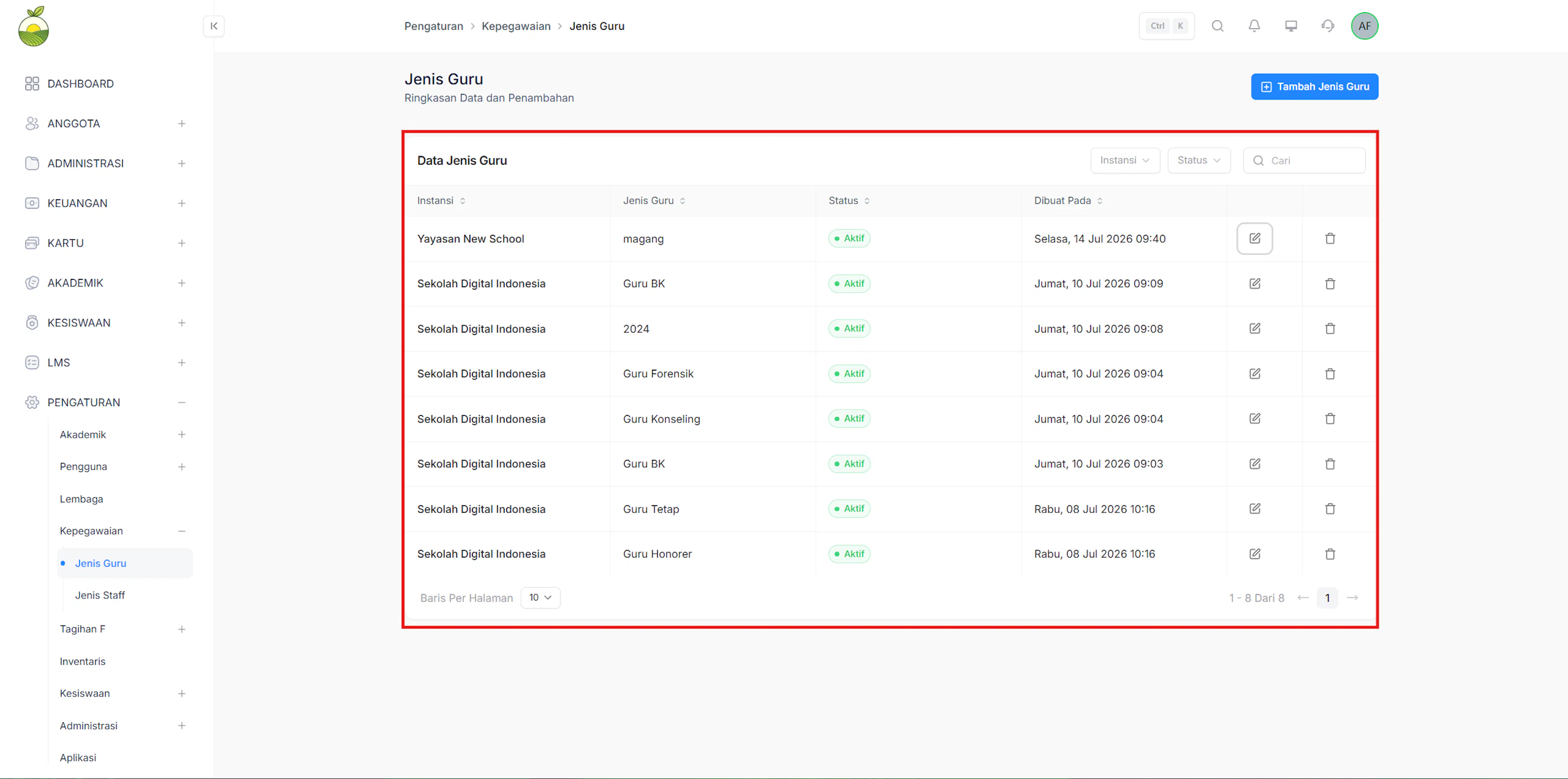Edit the magang row
The width and height of the screenshot is (1568, 779).
coord(1254,239)
